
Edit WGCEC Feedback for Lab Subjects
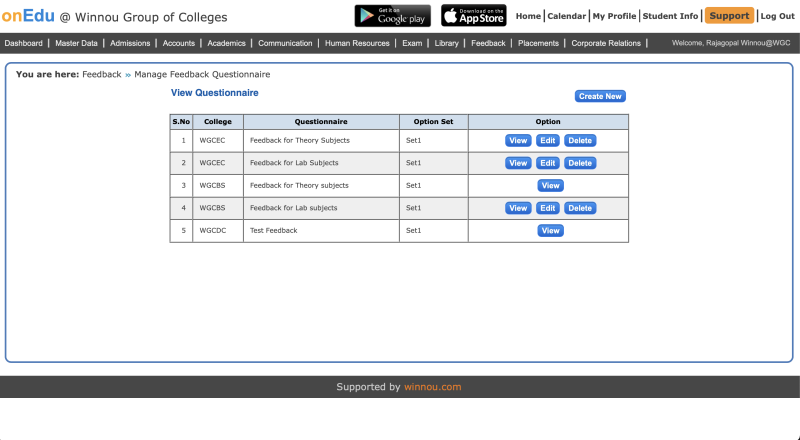coord(548,163)
